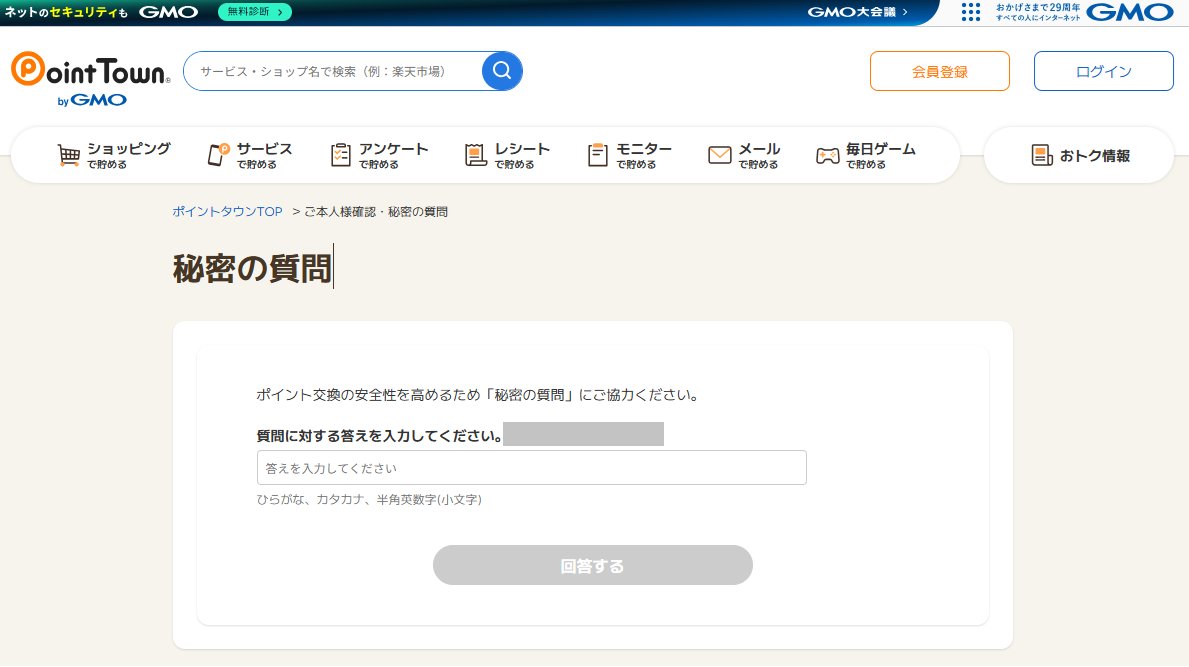The image size is (1189, 667).
Task: Select the ショッピングで貯める icon
Action: click(69, 155)
